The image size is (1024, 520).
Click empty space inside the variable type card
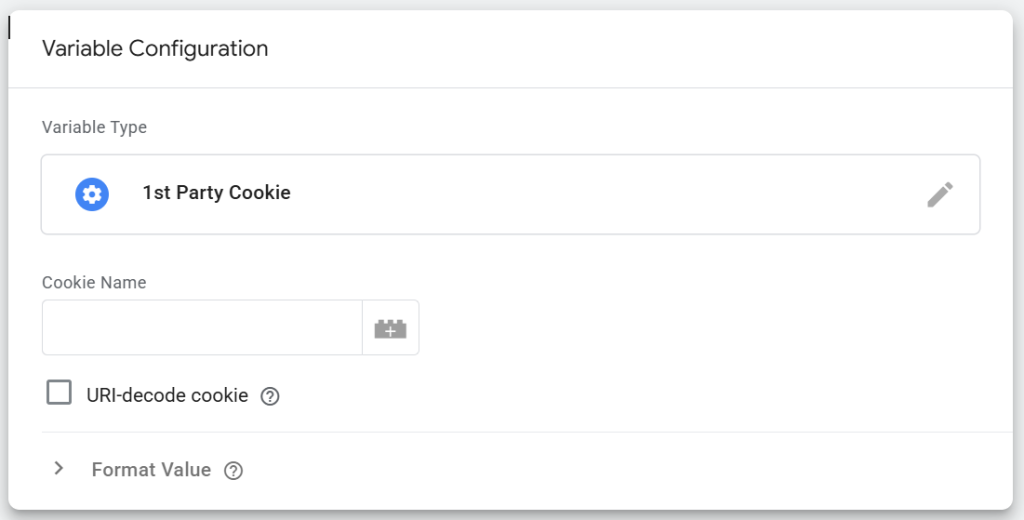(x=600, y=194)
